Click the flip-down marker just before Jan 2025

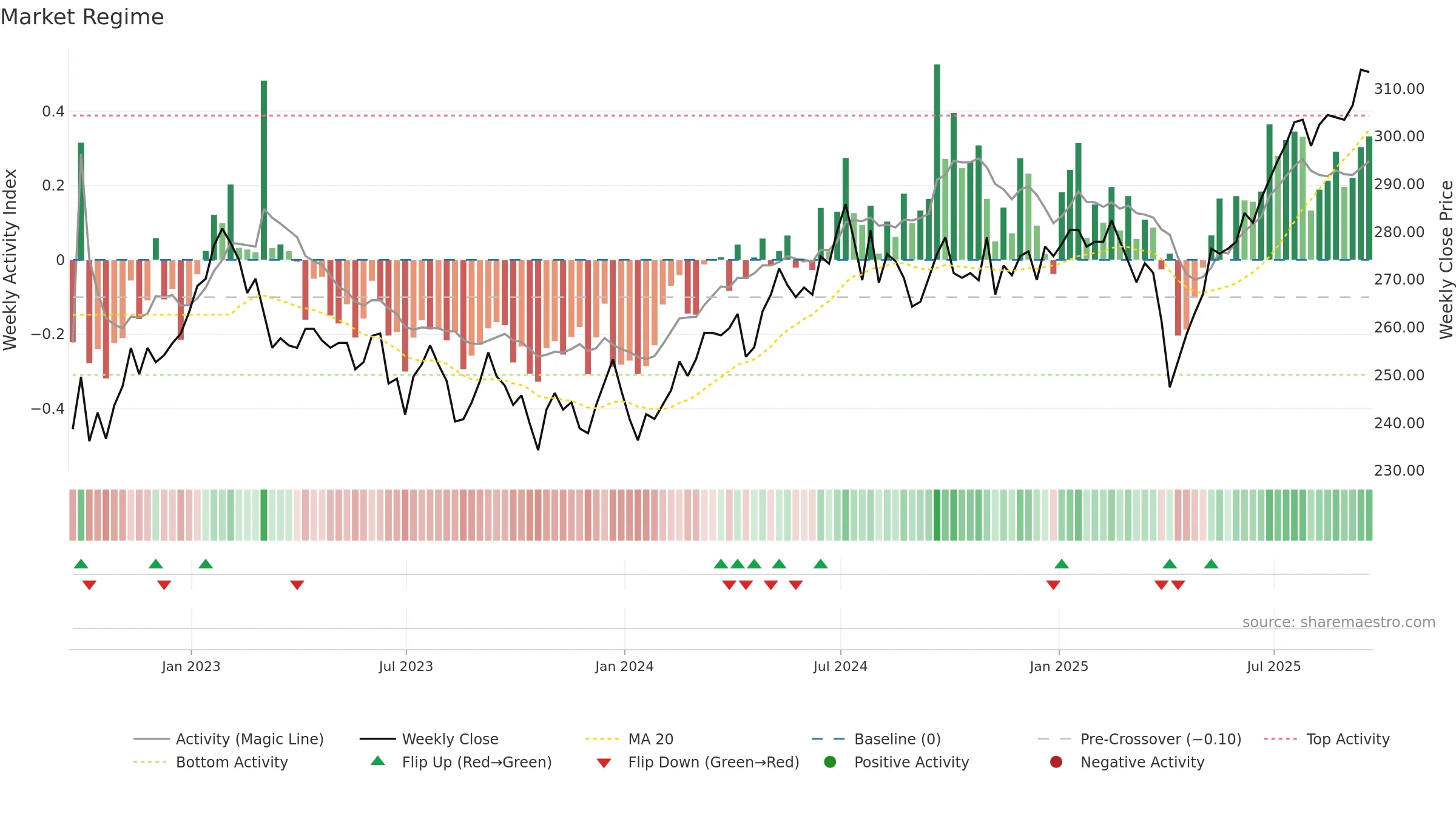[x=1053, y=585]
